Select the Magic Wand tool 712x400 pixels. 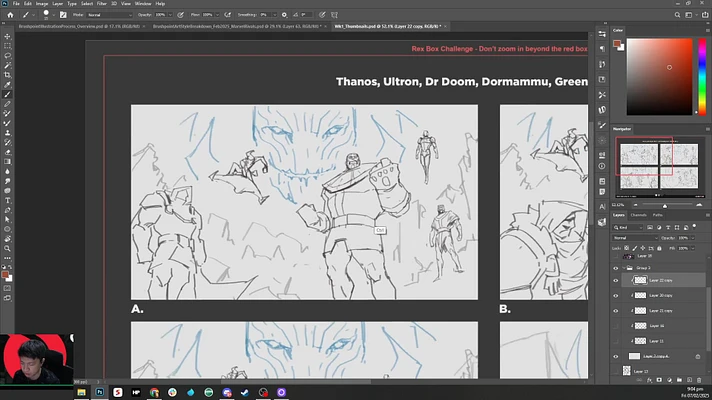[7, 65]
